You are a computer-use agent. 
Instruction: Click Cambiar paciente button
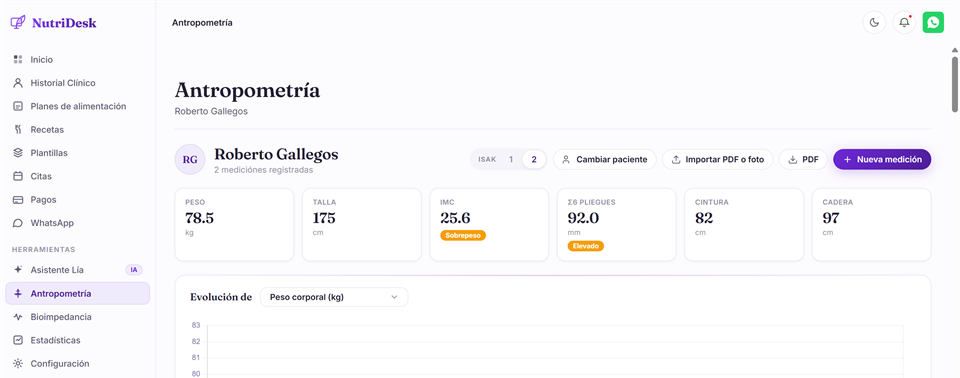click(x=604, y=159)
